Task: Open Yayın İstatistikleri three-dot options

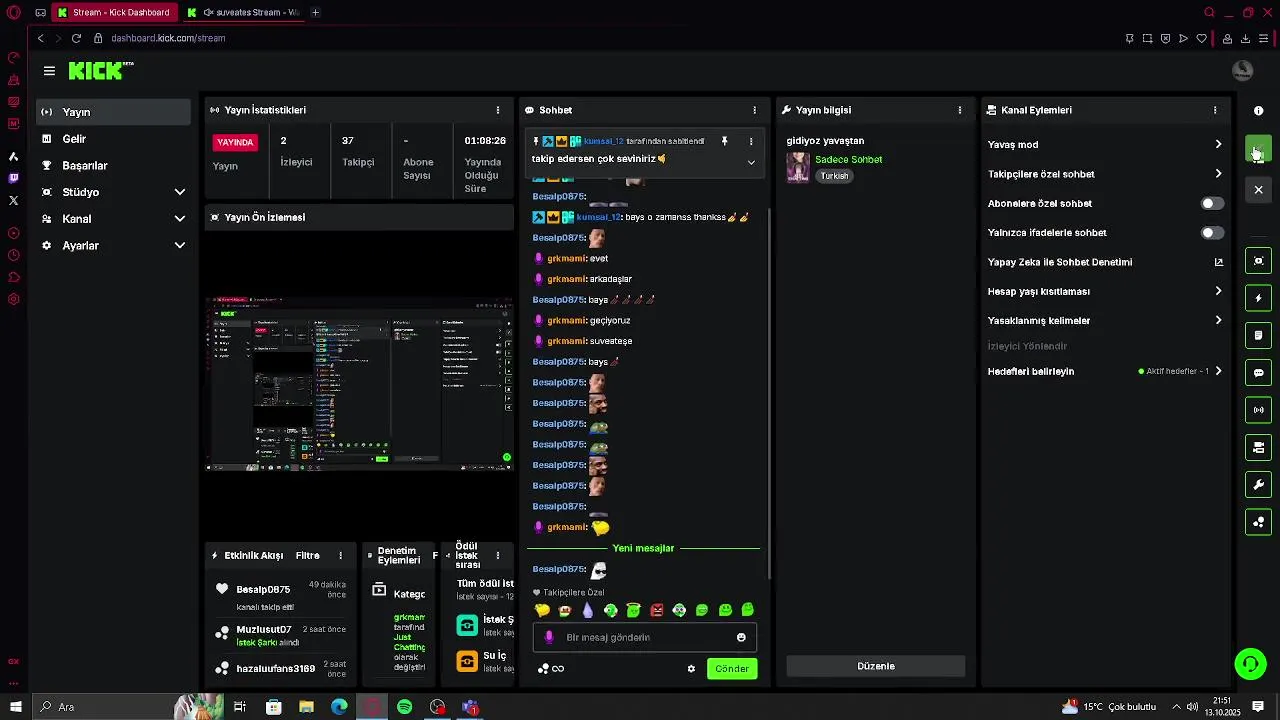Action: point(498,110)
